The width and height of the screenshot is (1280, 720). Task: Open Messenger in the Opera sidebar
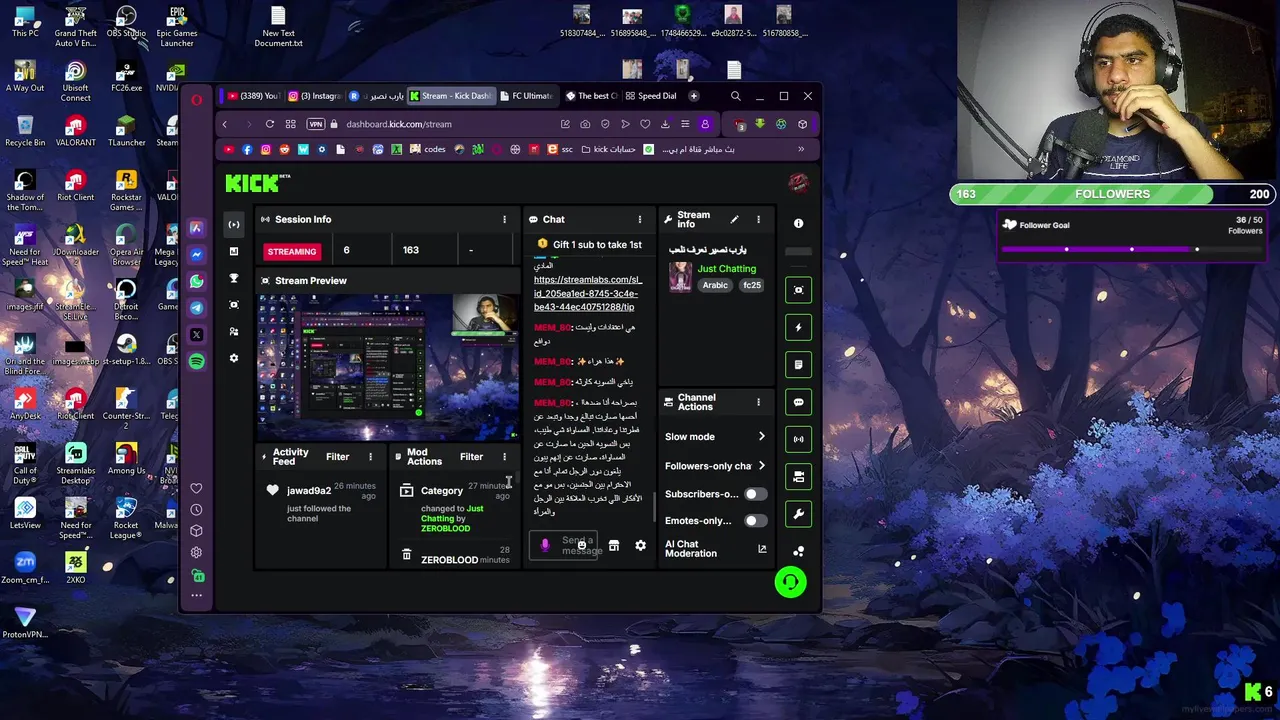(x=196, y=255)
